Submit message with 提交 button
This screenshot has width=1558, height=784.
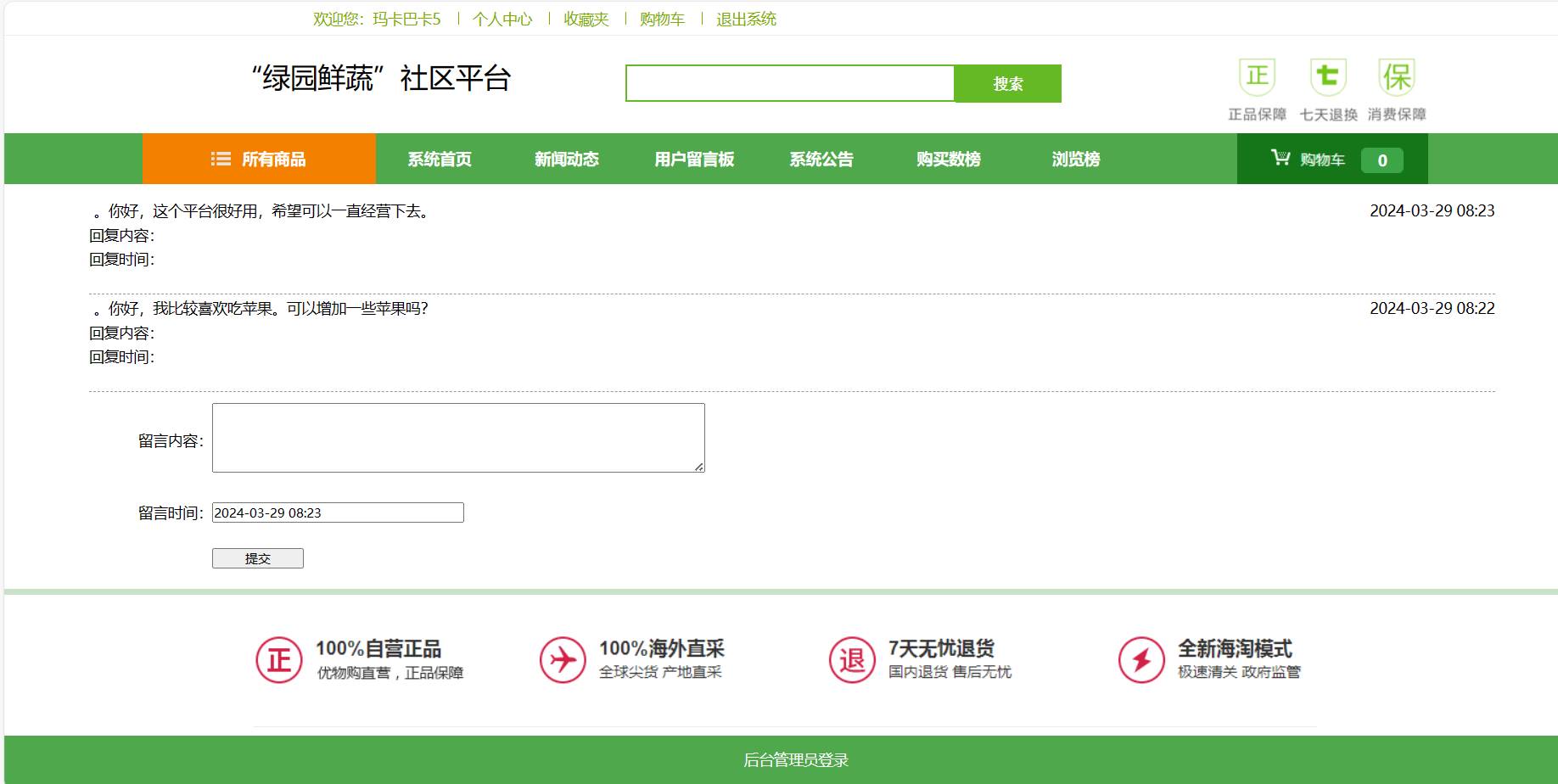pyautogui.click(x=257, y=558)
